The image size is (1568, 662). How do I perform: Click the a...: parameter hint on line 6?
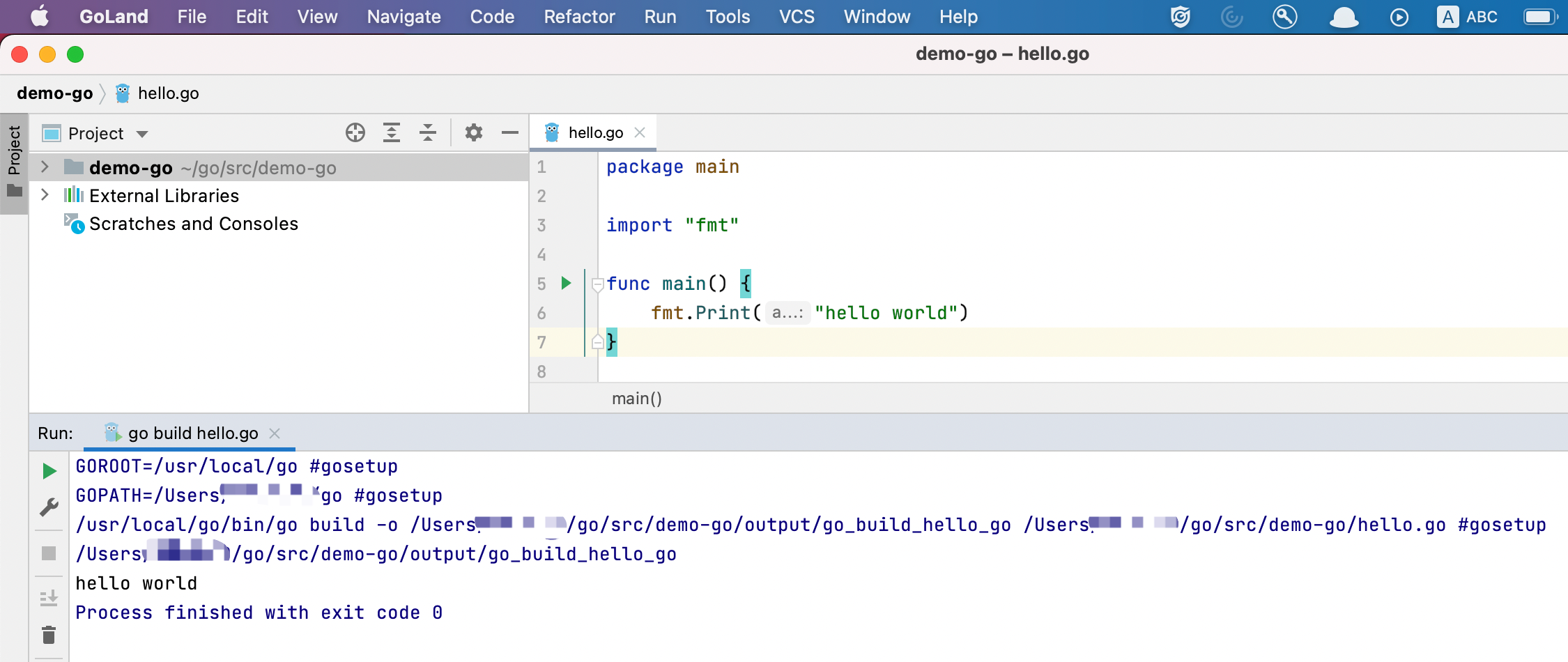(x=788, y=313)
